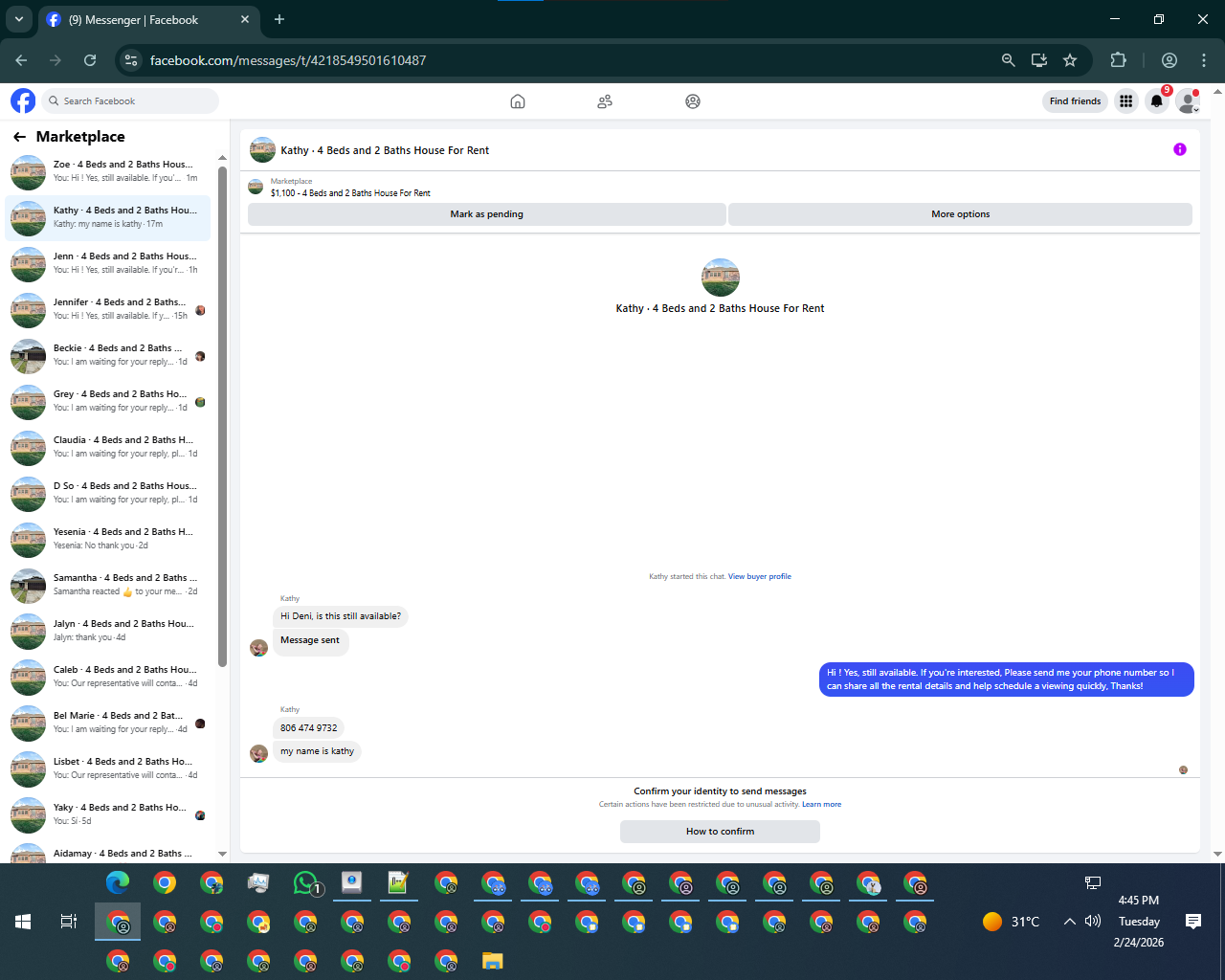1225x980 pixels.
Task: Click the "my name is kathy" message
Action: (317, 751)
